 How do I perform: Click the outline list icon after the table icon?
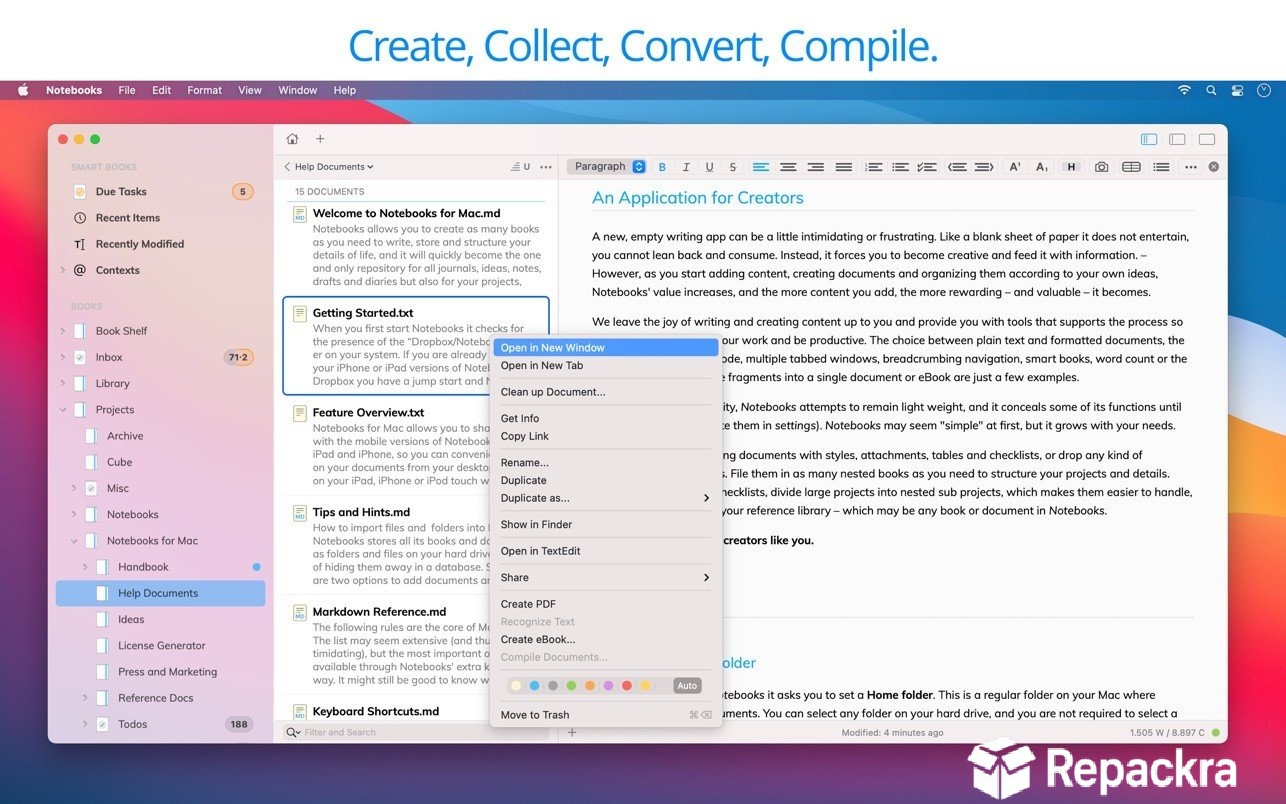coord(1161,167)
